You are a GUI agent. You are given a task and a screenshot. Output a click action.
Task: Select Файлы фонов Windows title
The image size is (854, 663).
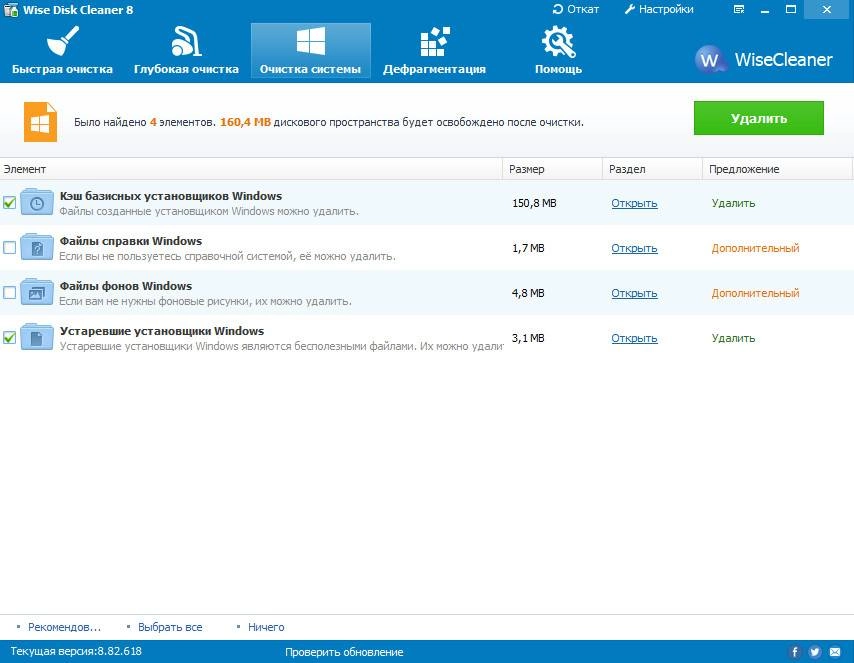[x=126, y=286]
